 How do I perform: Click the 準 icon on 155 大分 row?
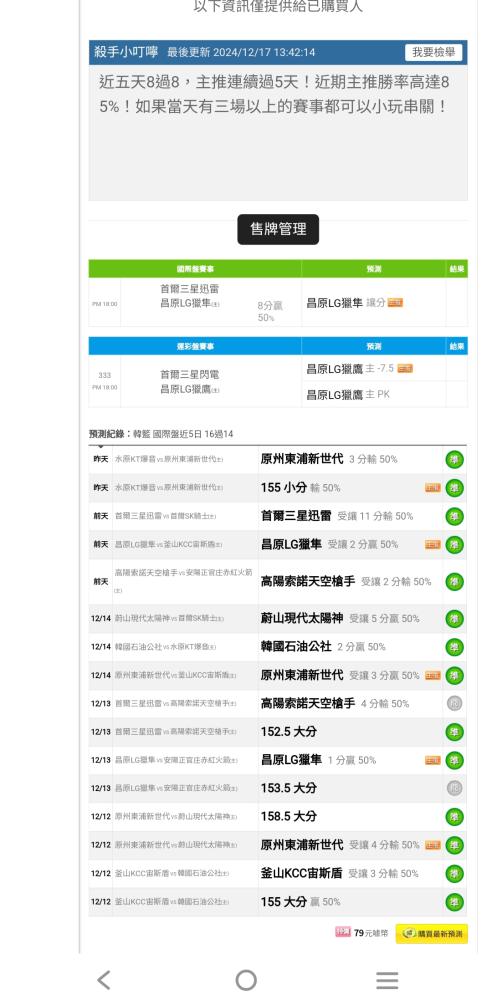click(x=454, y=902)
